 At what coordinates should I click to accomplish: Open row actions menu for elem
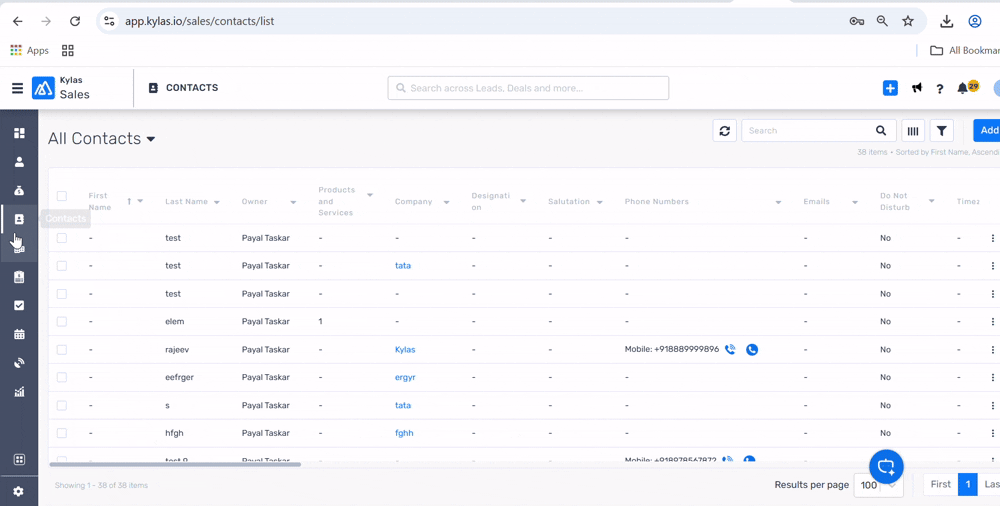tap(992, 322)
